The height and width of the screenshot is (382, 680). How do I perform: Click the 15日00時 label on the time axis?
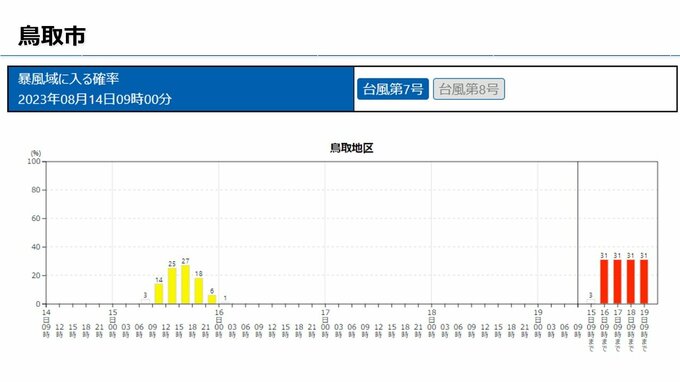point(113,323)
